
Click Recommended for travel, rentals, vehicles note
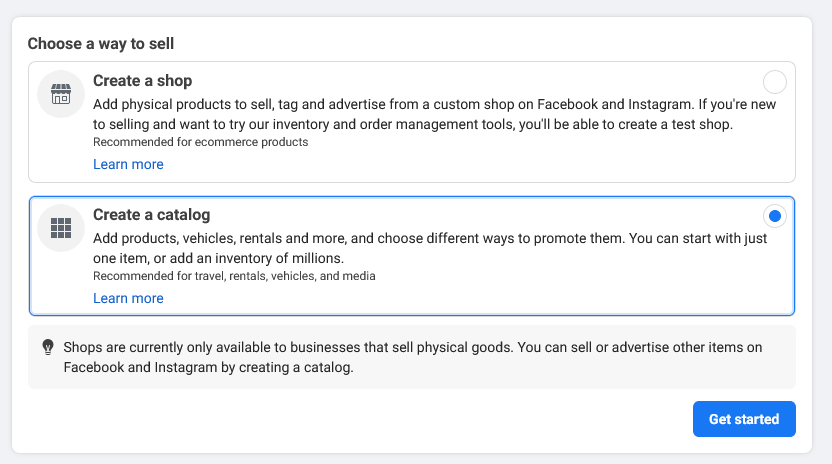tap(234, 276)
